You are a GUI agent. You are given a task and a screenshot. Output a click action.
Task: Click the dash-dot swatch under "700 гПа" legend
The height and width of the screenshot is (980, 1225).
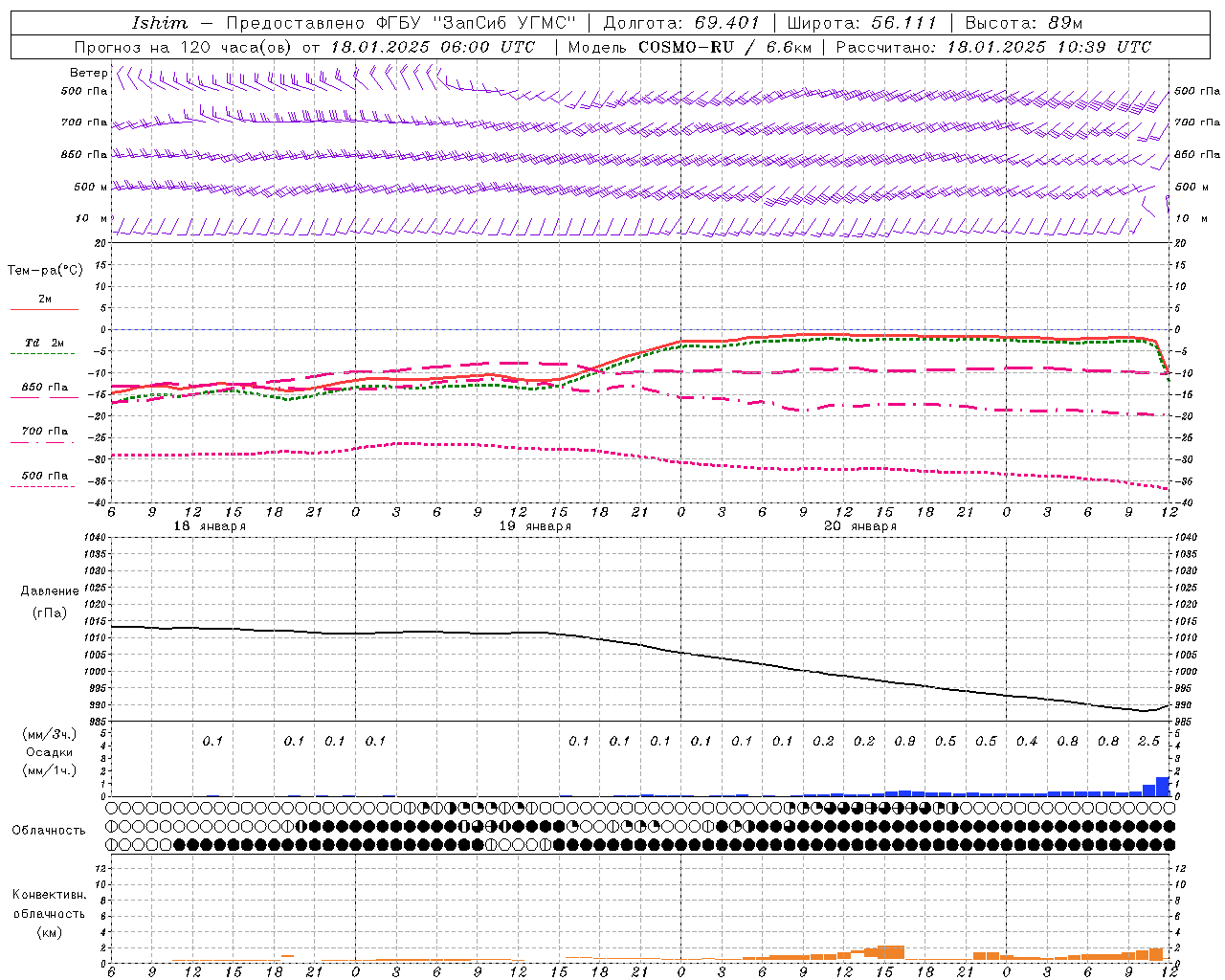coord(44,441)
